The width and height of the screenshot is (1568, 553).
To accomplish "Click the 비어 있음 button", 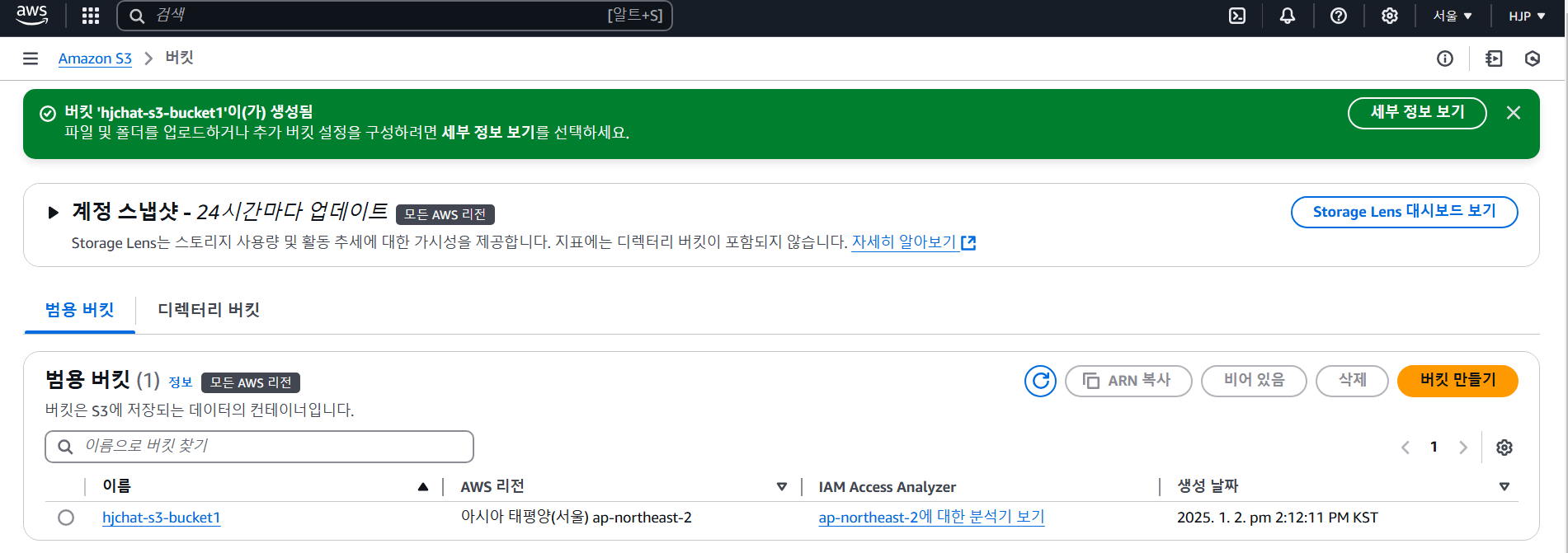I will click(x=1254, y=381).
